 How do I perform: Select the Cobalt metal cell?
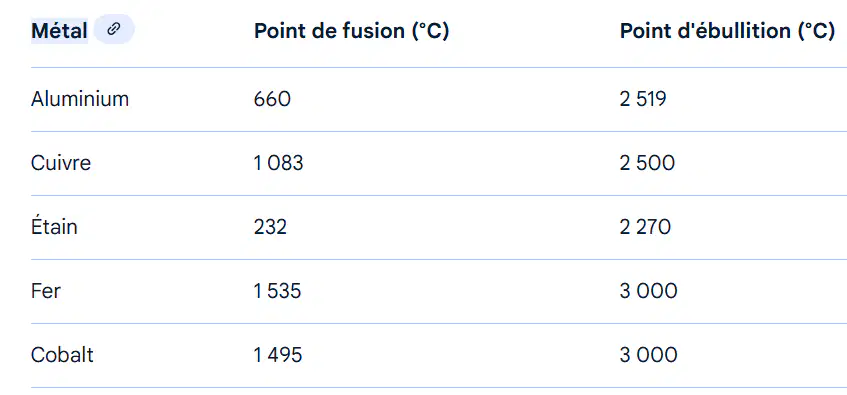coord(62,355)
